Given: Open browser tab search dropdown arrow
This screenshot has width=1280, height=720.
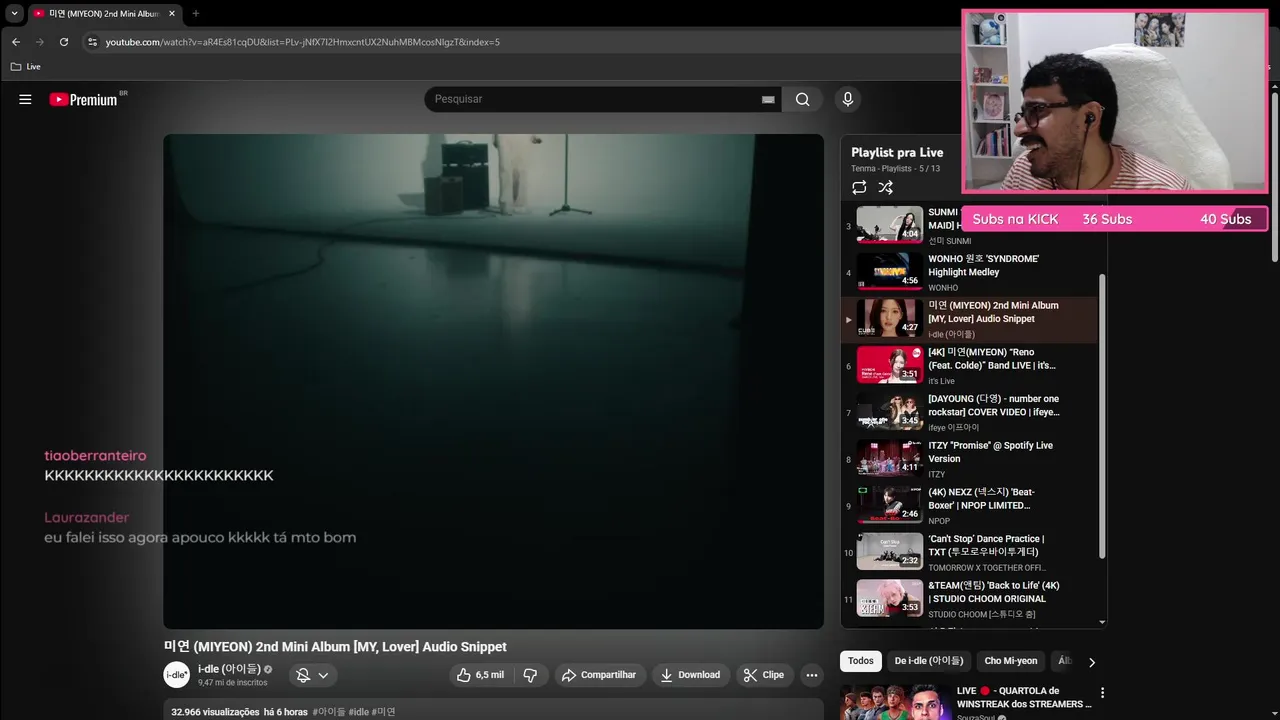Looking at the screenshot, I should 14,13.
